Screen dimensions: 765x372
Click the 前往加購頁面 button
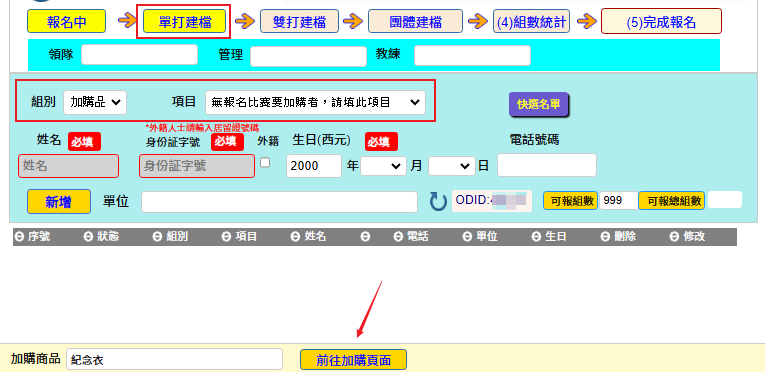353,360
